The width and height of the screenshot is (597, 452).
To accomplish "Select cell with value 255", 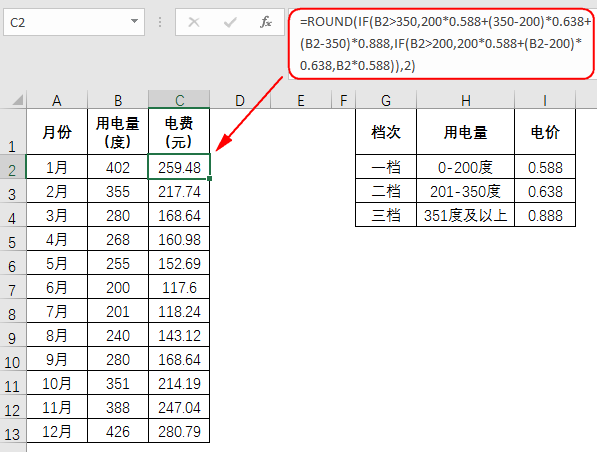I will tap(118, 263).
